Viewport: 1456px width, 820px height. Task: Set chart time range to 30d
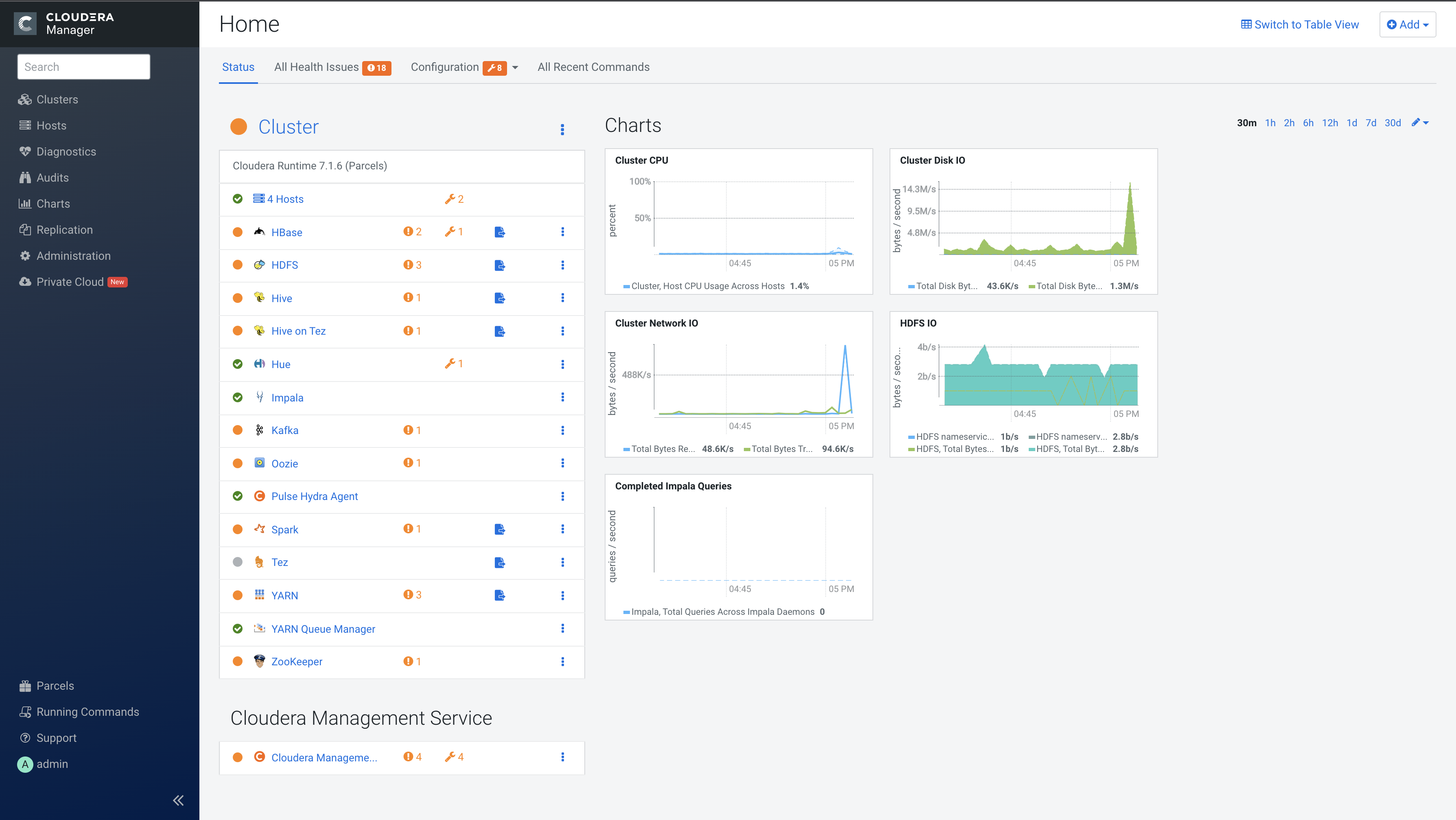[1393, 123]
